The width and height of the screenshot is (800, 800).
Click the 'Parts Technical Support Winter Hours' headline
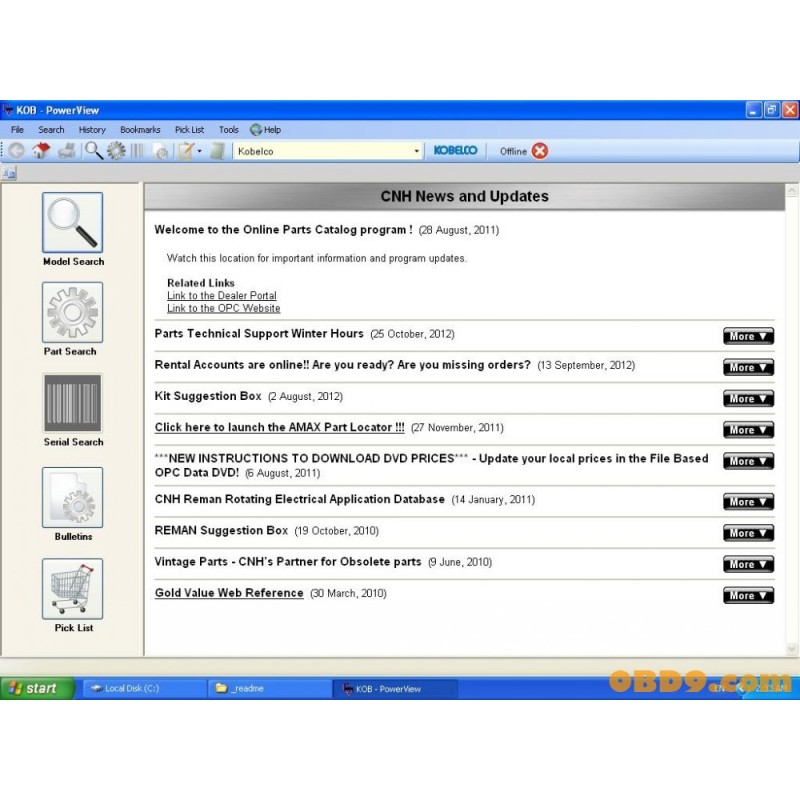point(259,334)
